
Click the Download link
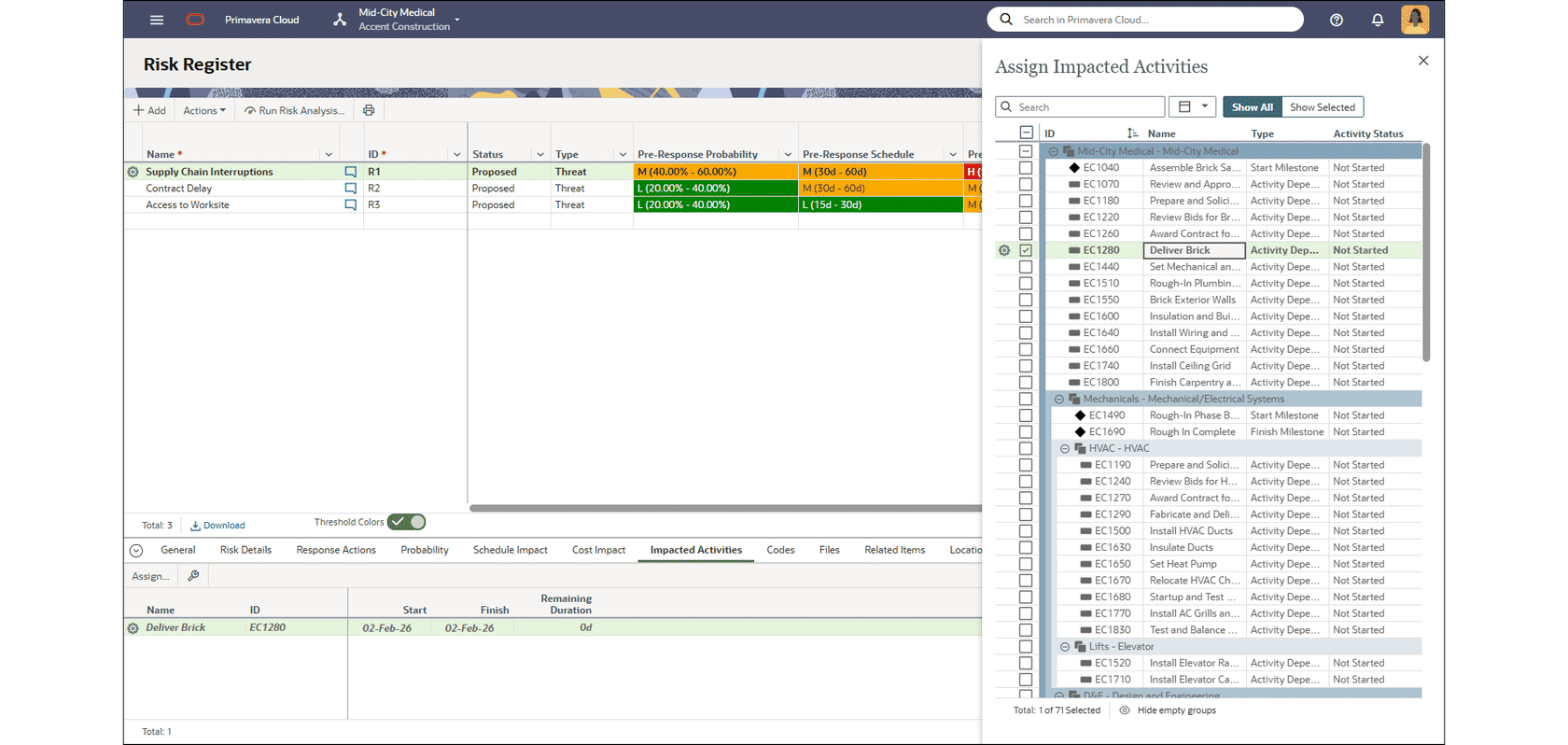pos(217,526)
